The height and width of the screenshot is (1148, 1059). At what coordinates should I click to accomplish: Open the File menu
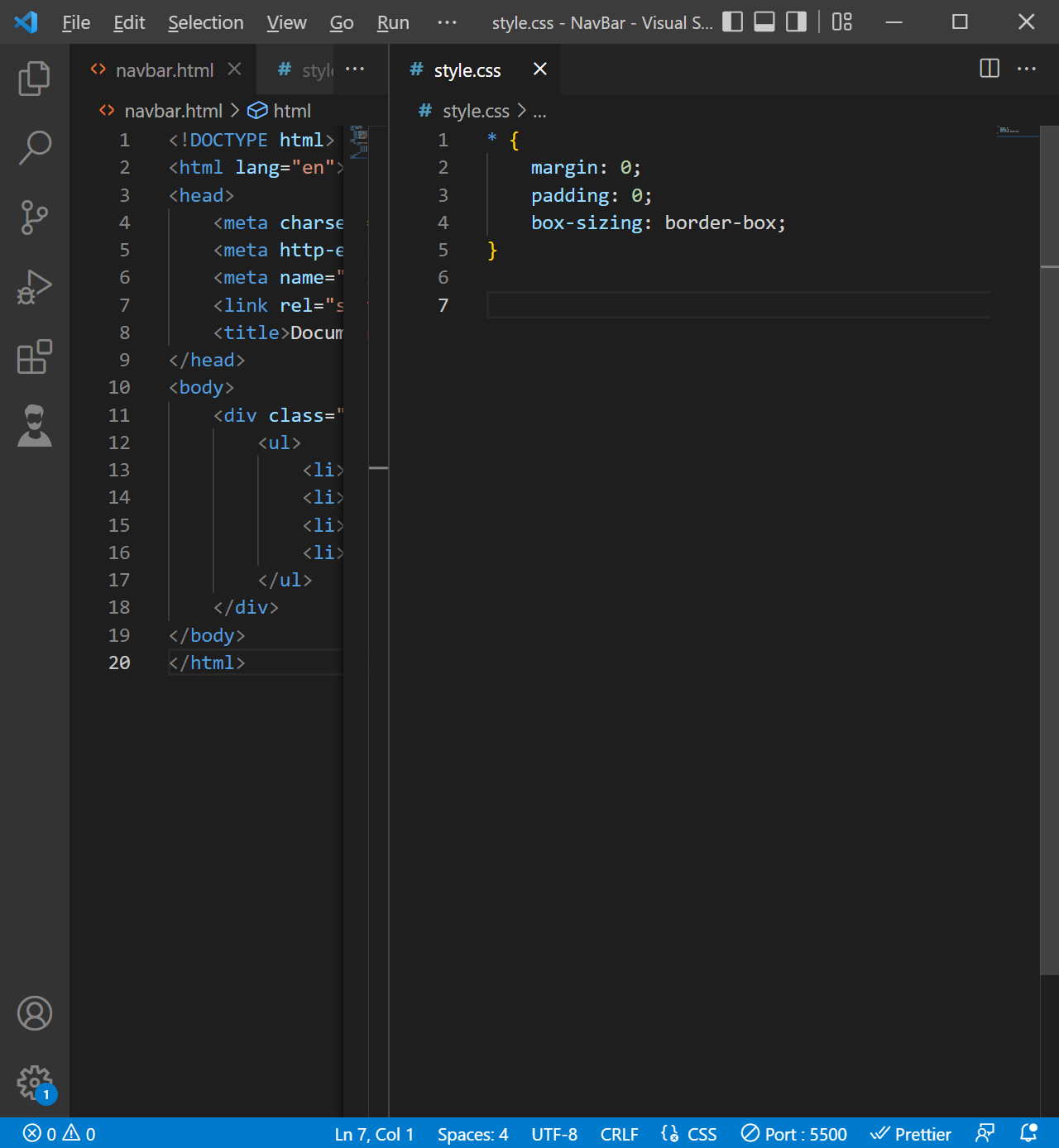click(x=76, y=22)
